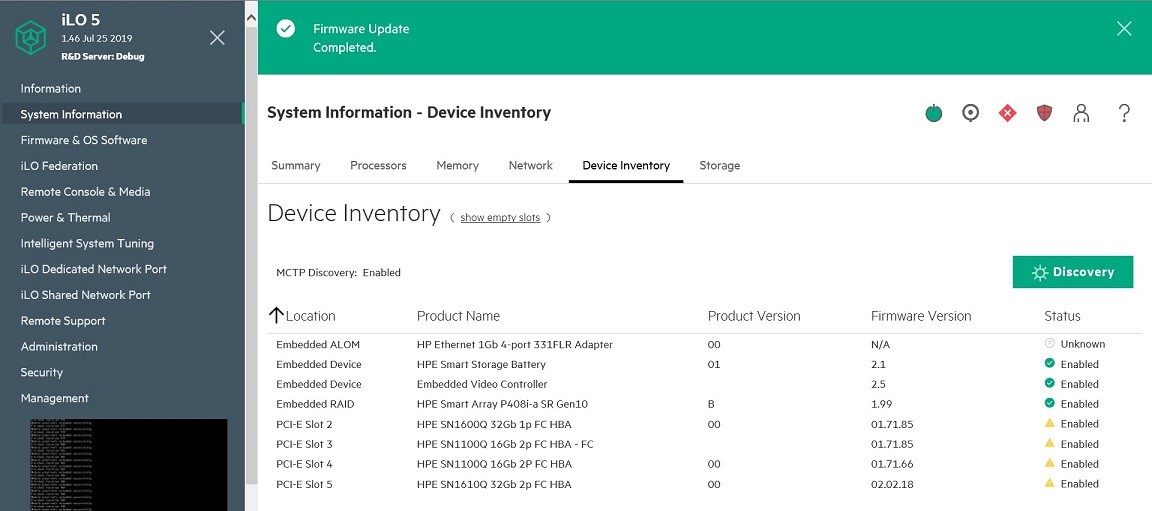Open the Memory tab
This screenshot has width=1152, height=511.
[457, 165]
